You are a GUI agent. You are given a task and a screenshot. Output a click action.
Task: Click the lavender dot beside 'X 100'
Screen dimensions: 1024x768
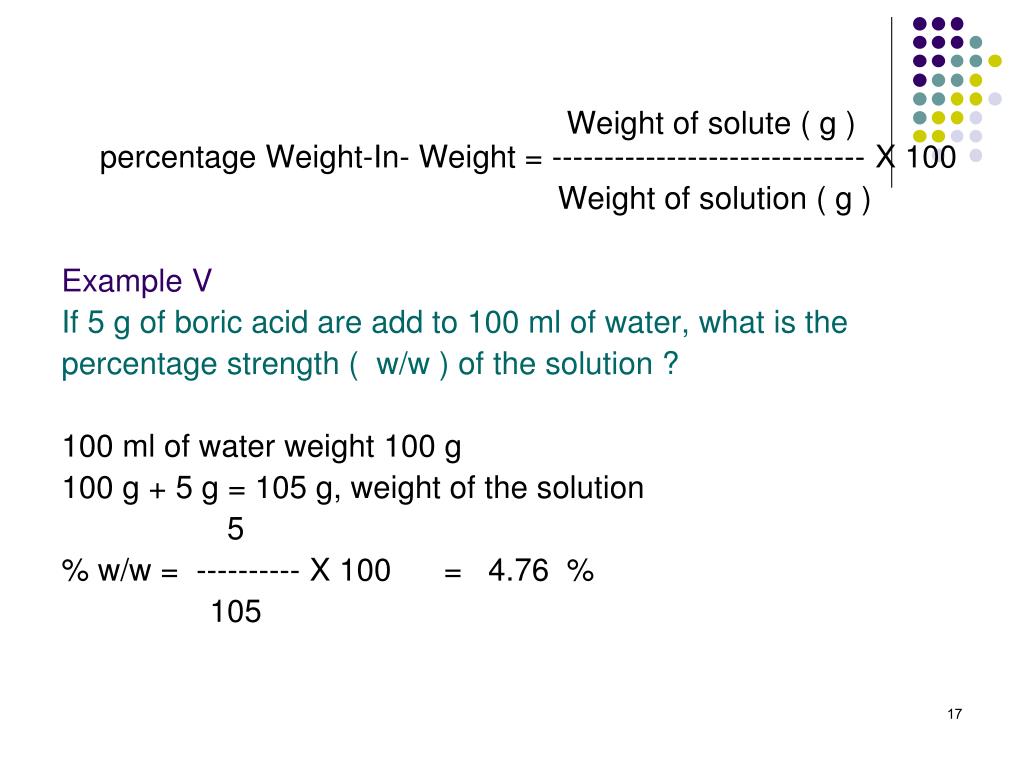point(976,155)
